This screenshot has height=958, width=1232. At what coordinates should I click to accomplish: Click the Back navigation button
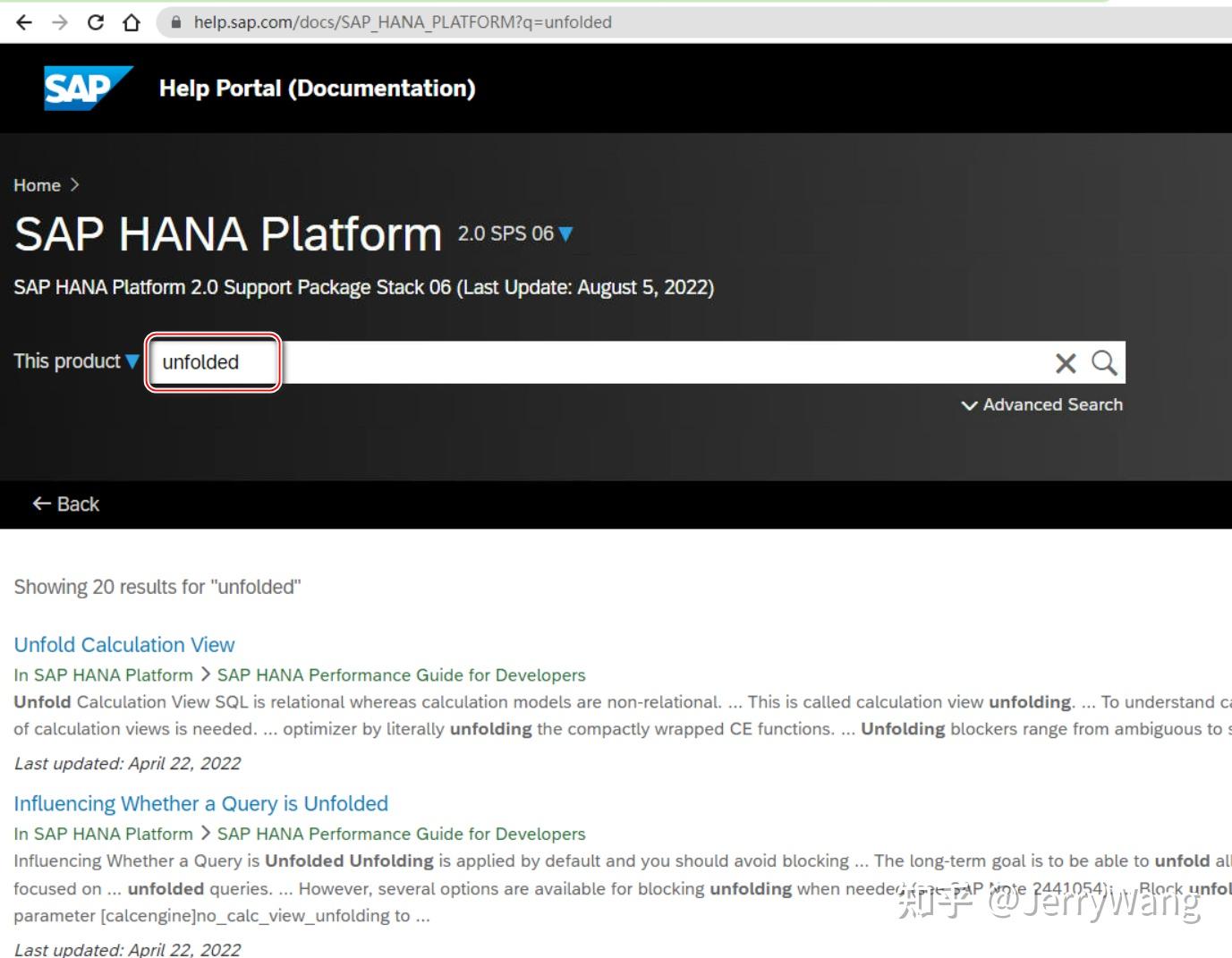tap(65, 504)
